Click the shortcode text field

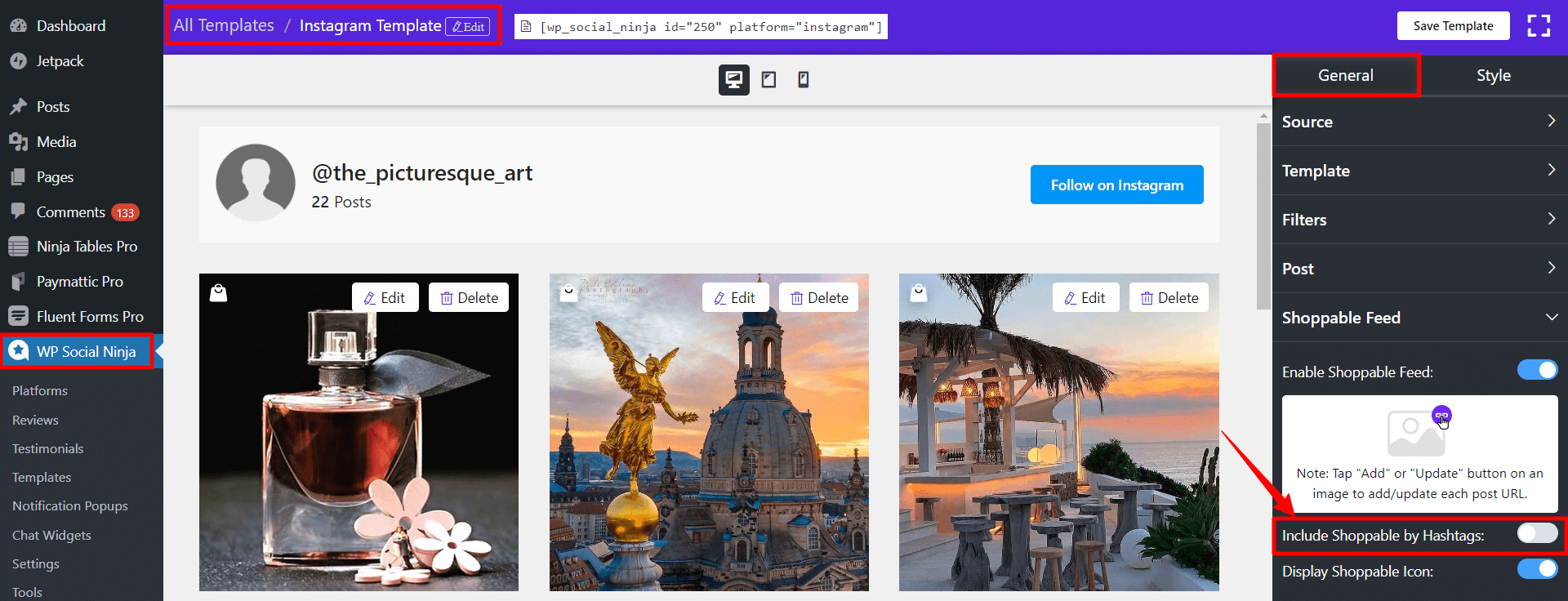701,27
